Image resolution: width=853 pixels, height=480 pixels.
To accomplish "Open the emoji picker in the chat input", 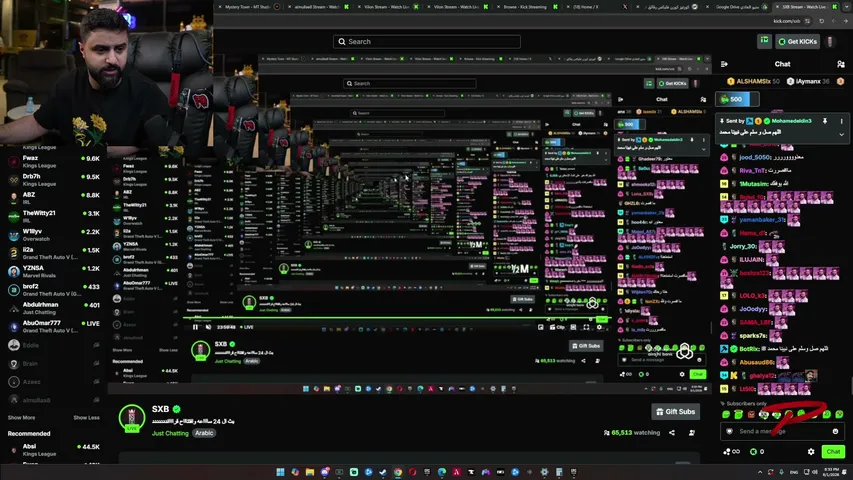I will 836,432.
